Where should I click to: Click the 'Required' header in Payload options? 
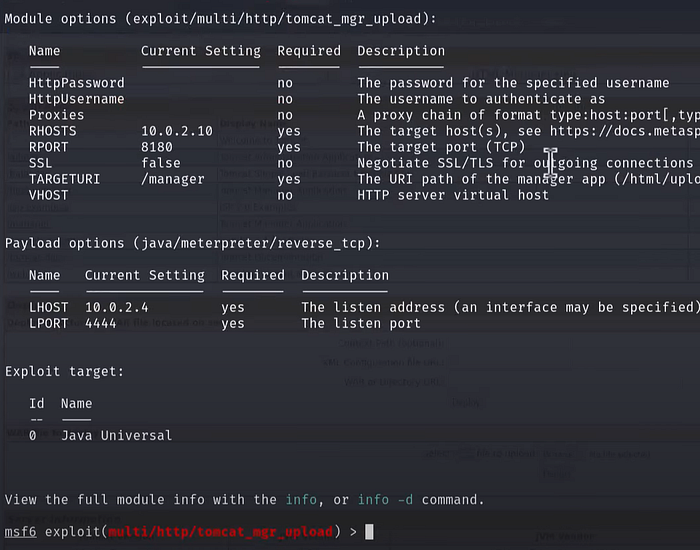point(253,275)
